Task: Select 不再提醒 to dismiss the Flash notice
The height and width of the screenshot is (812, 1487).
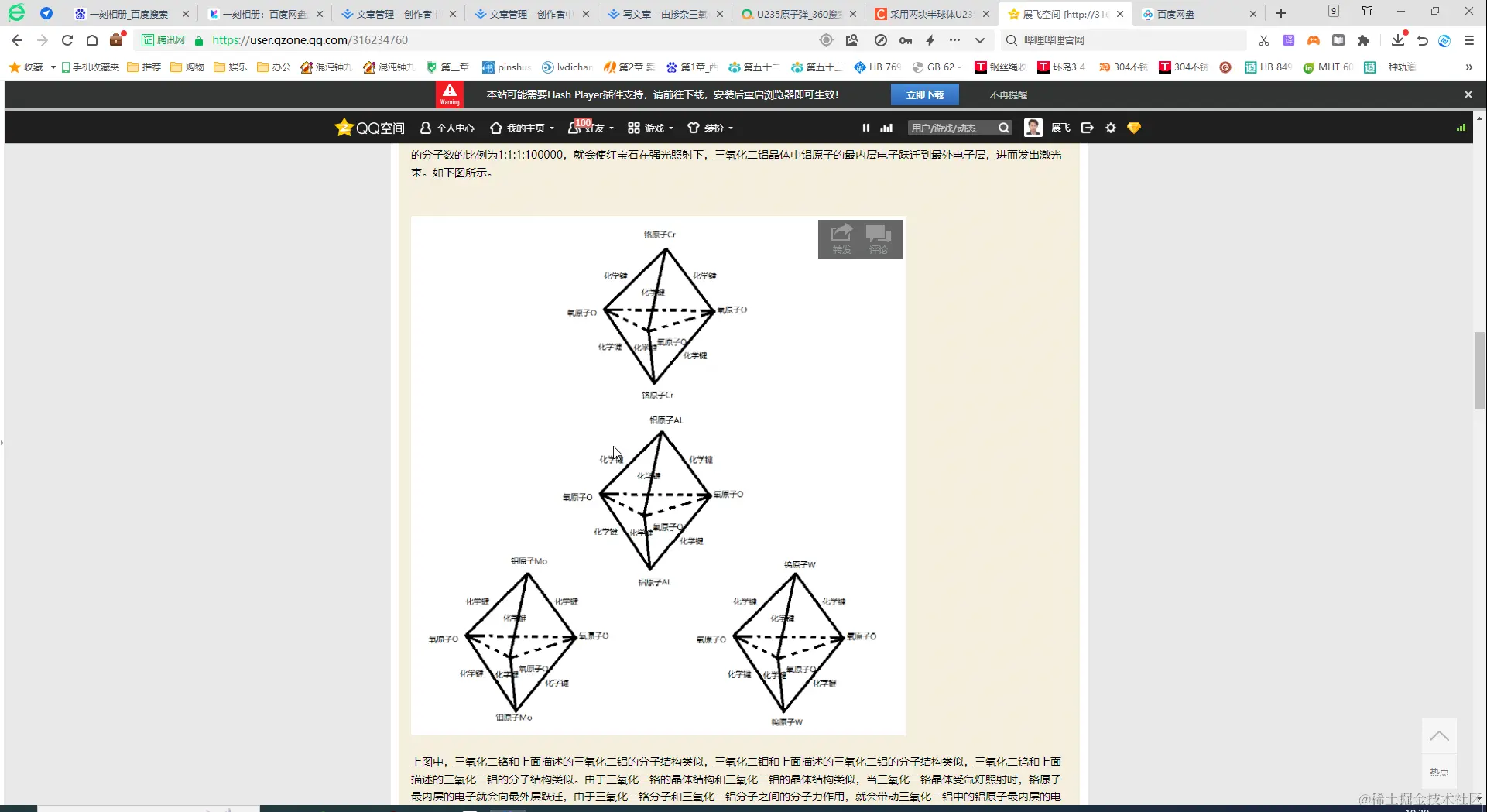Action: click(x=1007, y=94)
